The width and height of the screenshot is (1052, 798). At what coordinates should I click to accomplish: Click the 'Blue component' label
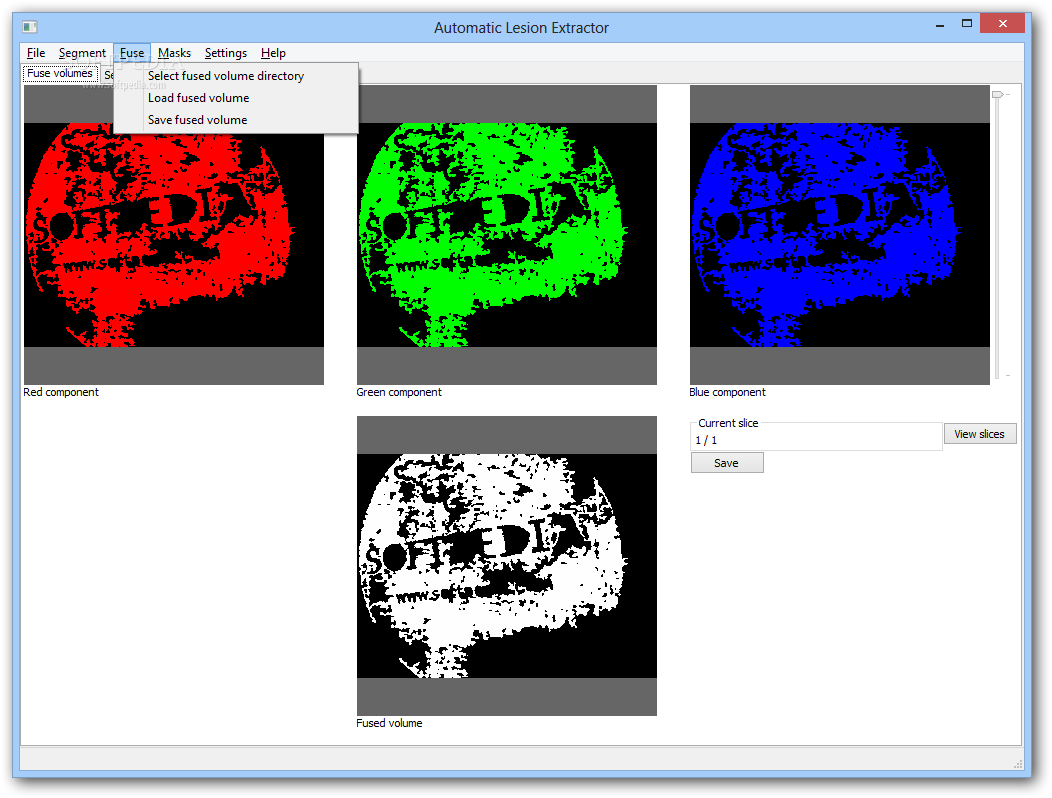coord(727,393)
